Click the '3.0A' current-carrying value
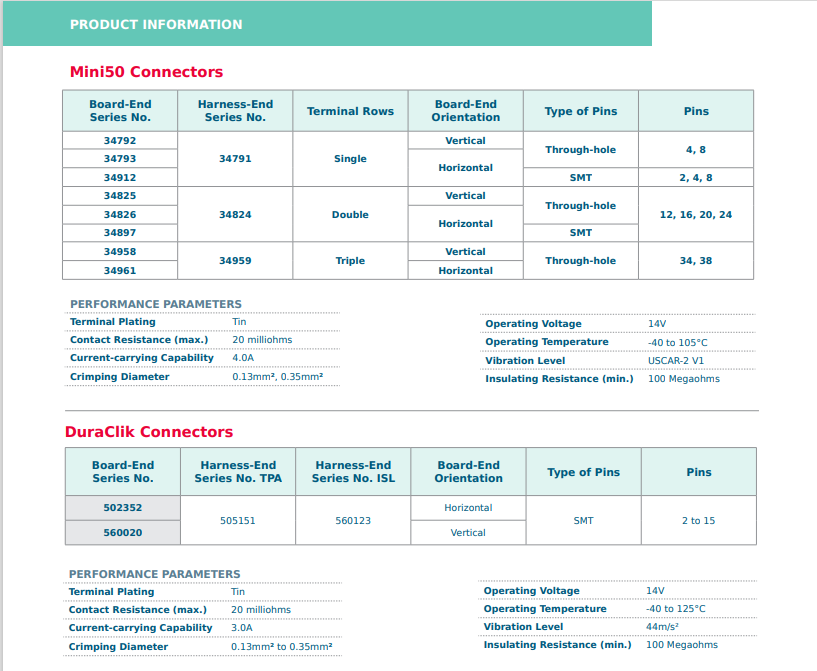 point(242,628)
